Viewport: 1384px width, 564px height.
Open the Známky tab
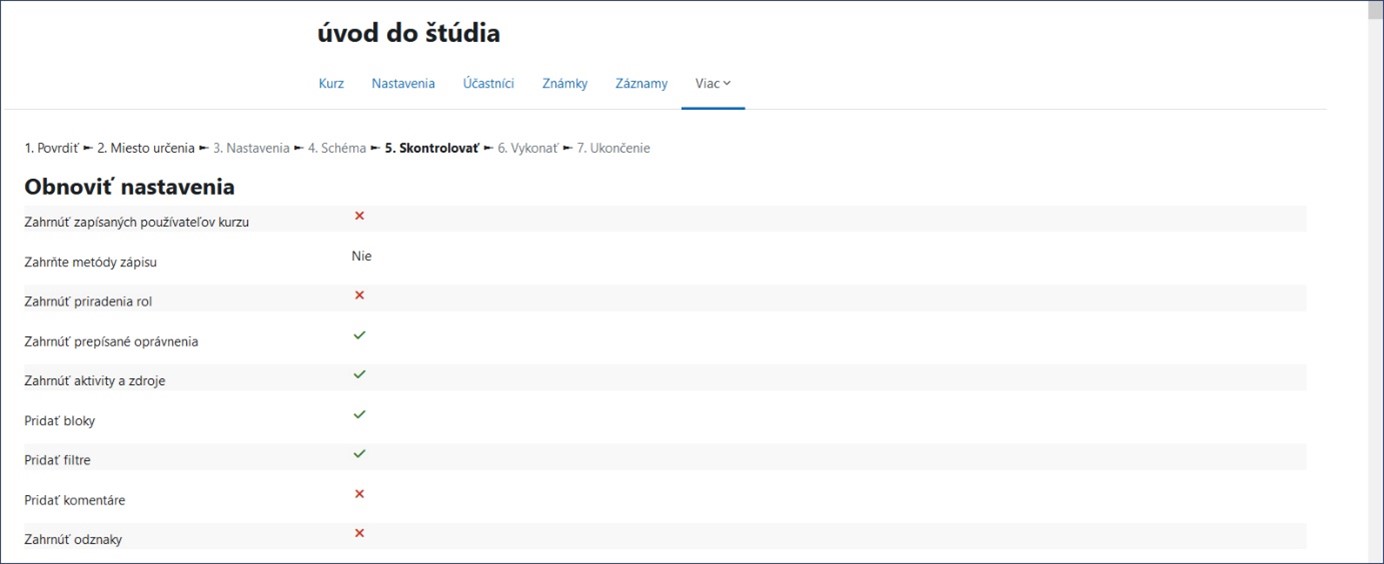coord(564,84)
